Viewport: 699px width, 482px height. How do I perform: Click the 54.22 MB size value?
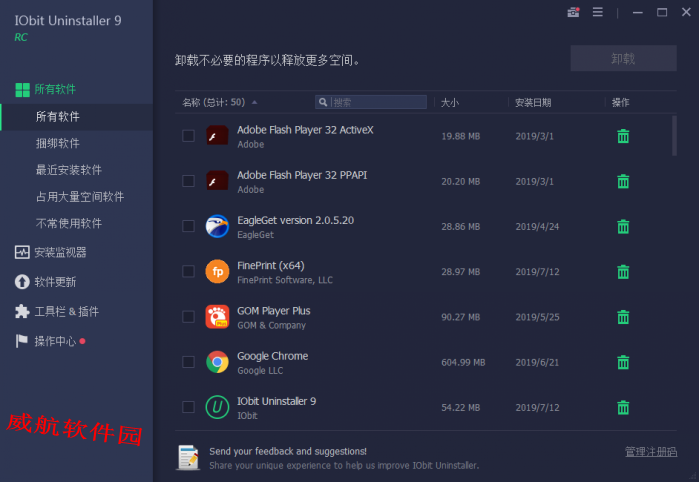pyautogui.click(x=461, y=408)
